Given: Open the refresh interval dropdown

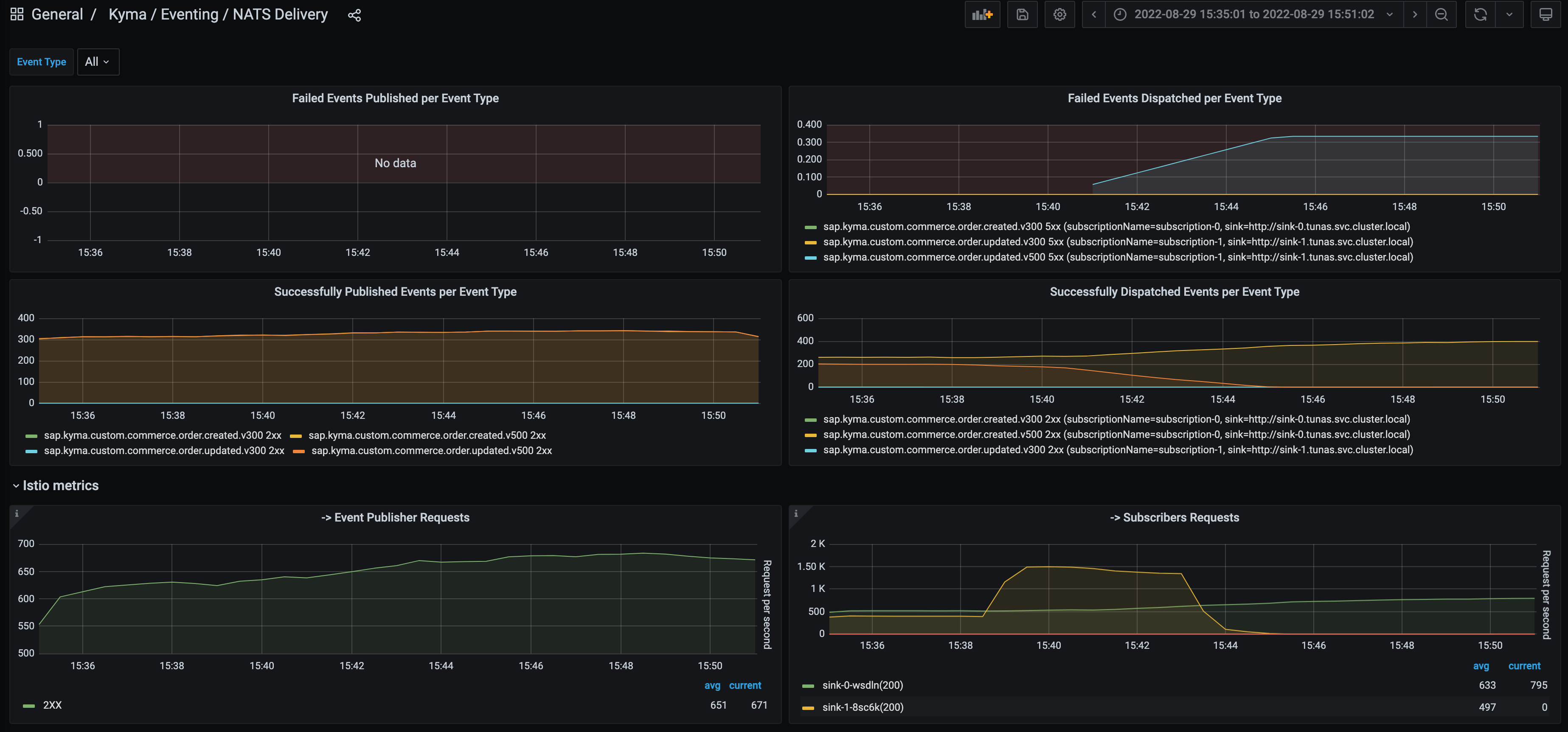Looking at the screenshot, I should (1509, 14).
